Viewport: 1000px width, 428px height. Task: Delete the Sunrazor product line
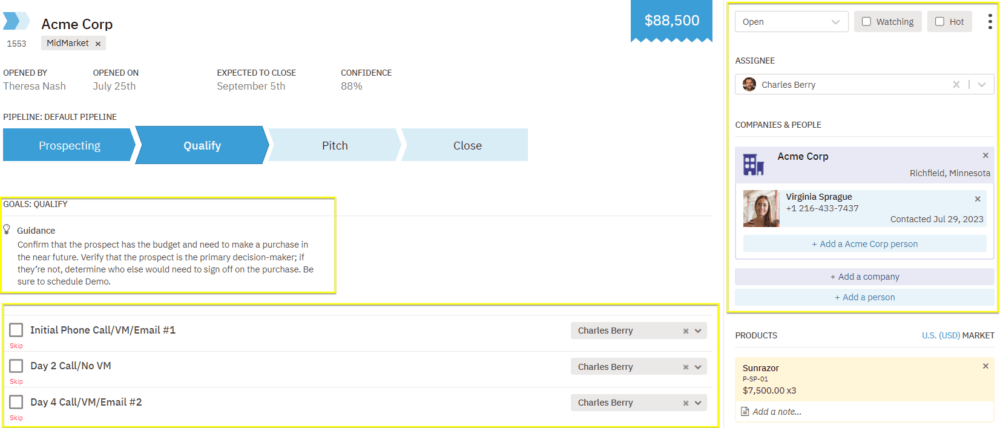click(x=985, y=367)
